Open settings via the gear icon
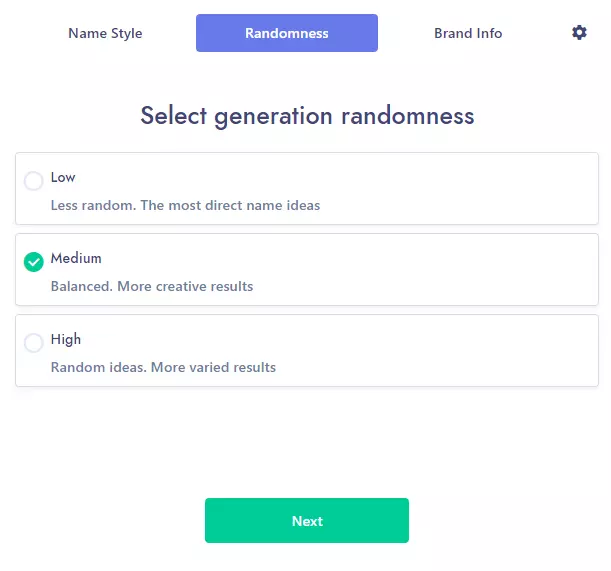The height and width of the screenshot is (571, 611). [579, 33]
